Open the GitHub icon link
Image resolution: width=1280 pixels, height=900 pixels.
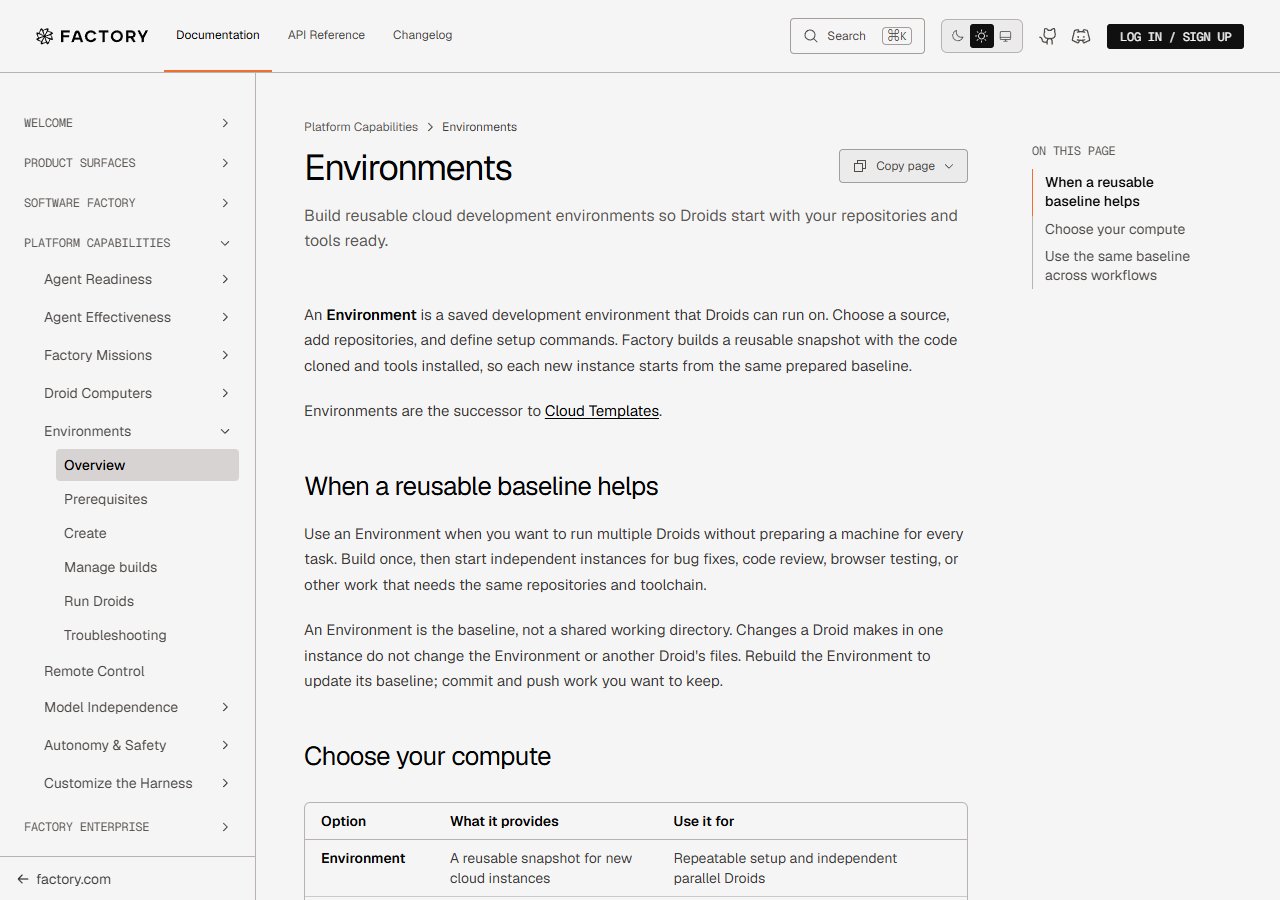tap(1048, 36)
